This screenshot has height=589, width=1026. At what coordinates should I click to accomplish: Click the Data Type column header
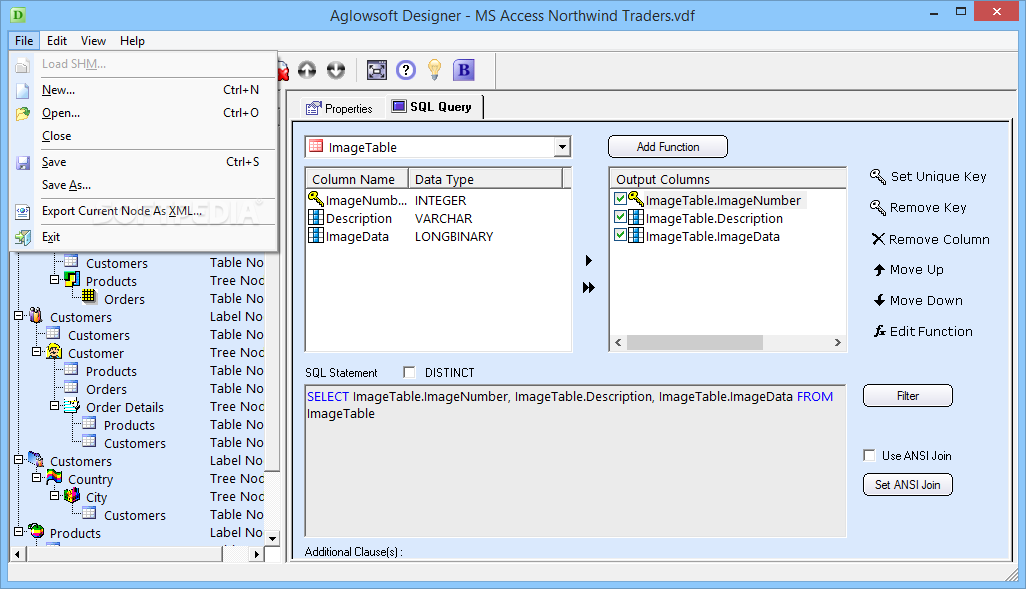click(x=485, y=179)
